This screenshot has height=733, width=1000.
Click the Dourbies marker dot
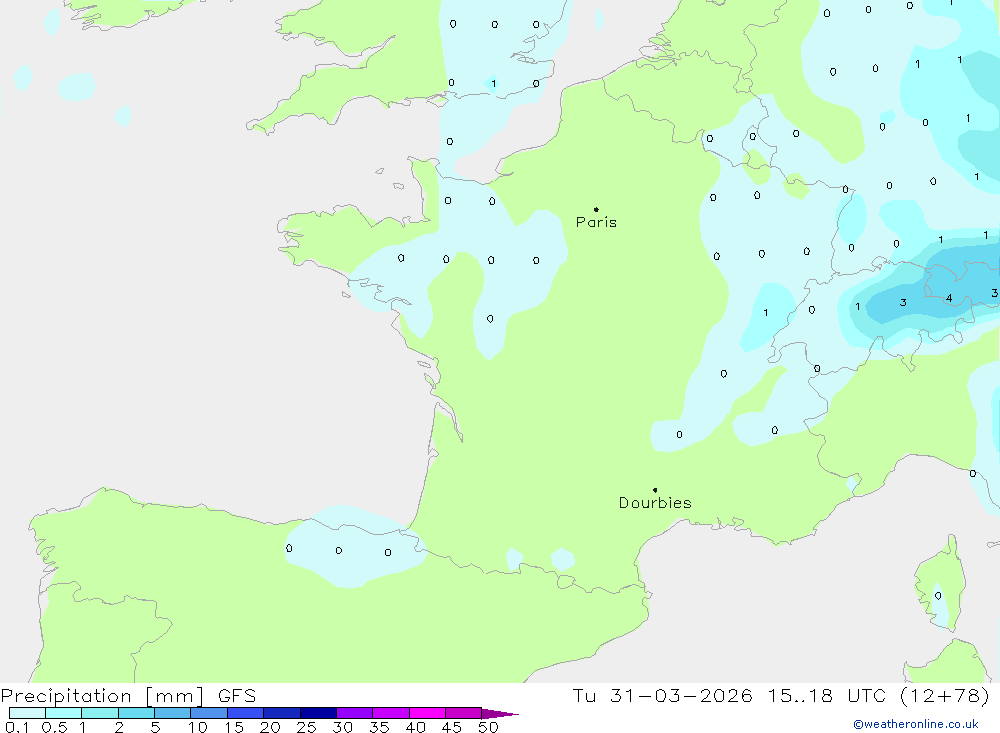655,490
